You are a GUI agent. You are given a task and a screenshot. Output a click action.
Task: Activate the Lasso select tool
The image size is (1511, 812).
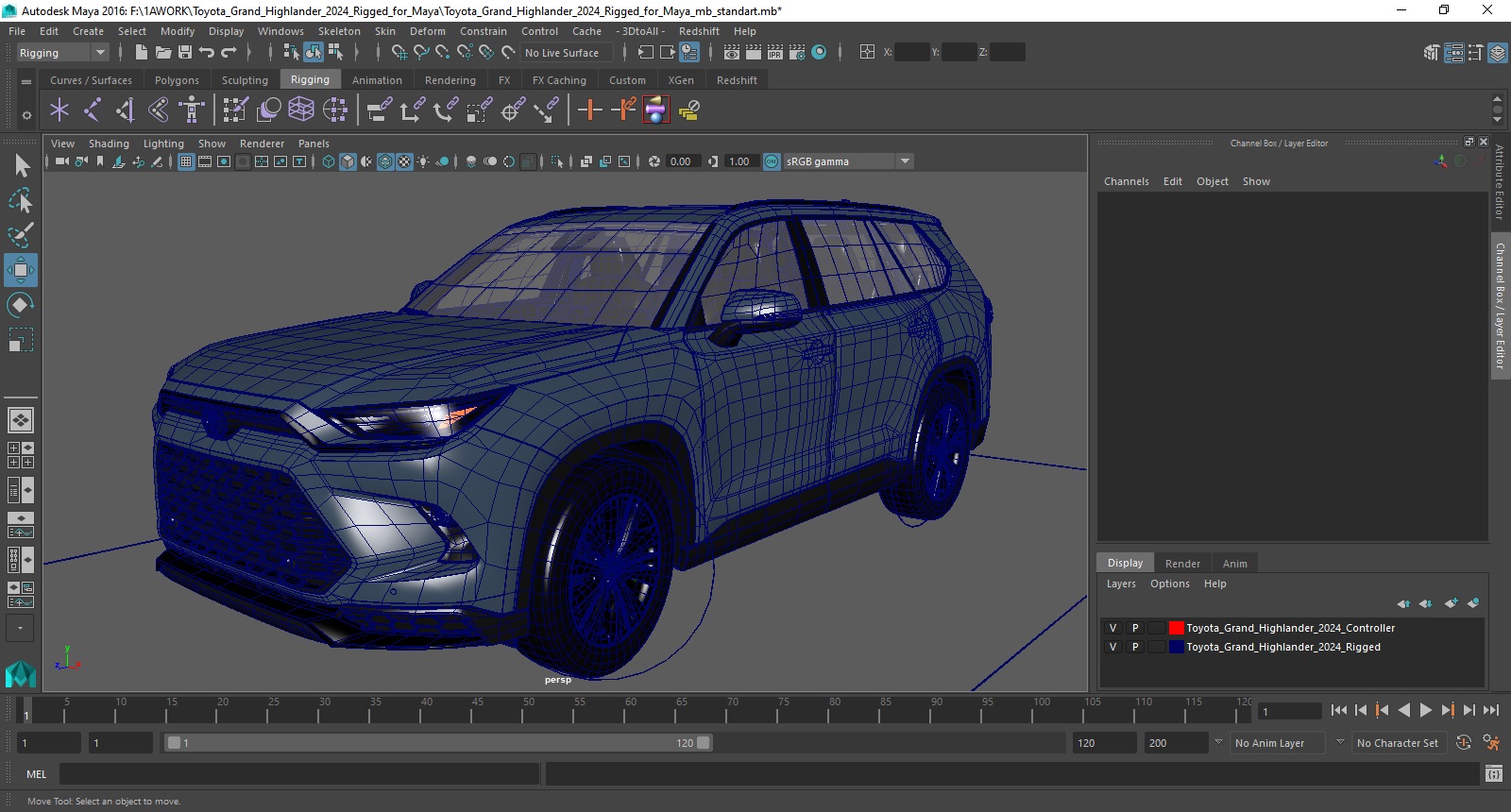point(21,200)
